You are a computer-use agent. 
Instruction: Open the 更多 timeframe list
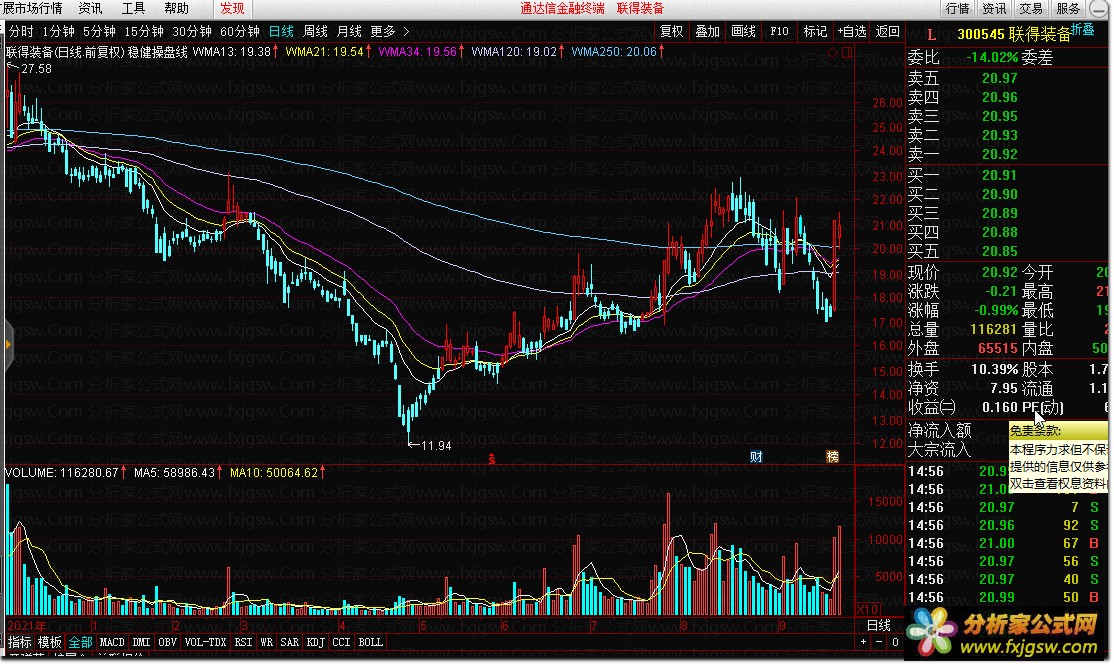(383, 31)
